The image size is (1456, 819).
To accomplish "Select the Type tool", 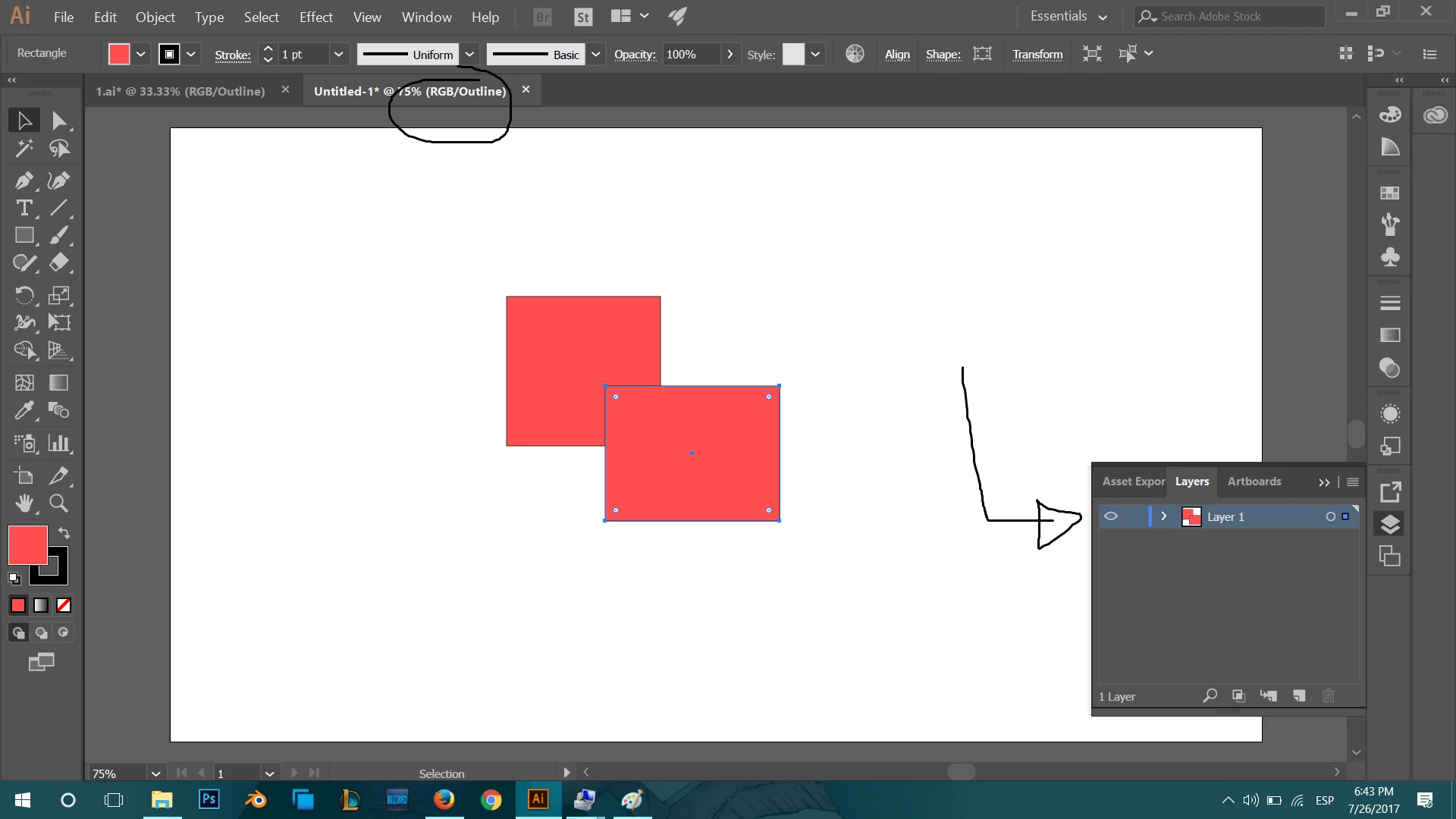I will tap(24, 208).
